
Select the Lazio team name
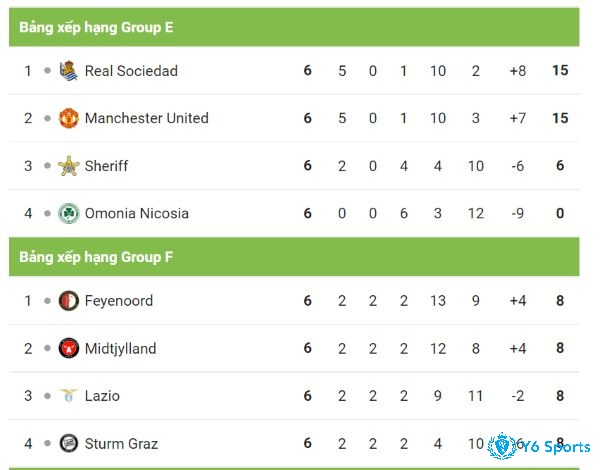pyautogui.click(x=102, y=396)
